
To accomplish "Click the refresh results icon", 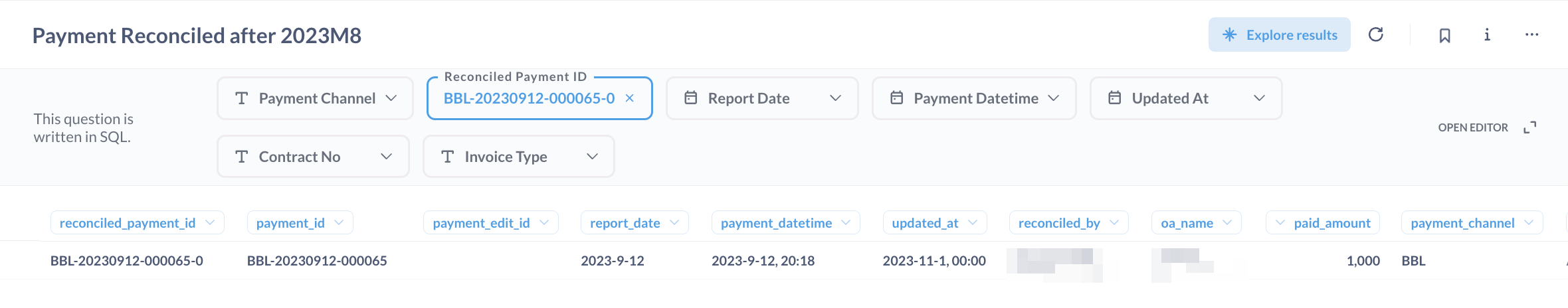I will pyautogui.click(x=1376, y=35).
